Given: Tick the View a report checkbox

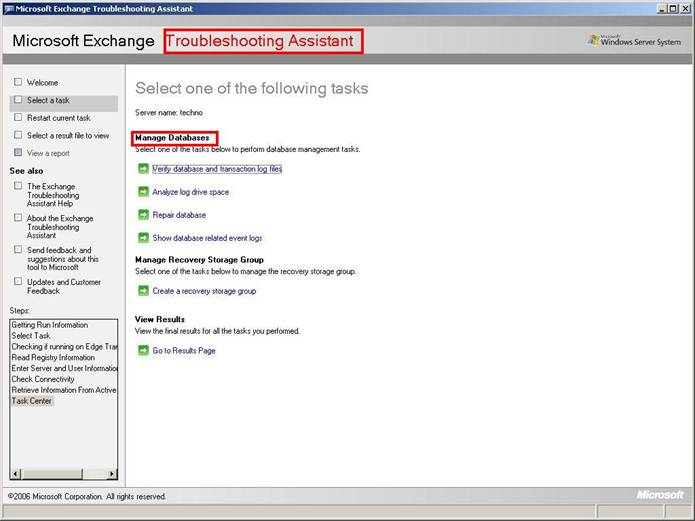Looking at the screenshot, I should 18,153.
